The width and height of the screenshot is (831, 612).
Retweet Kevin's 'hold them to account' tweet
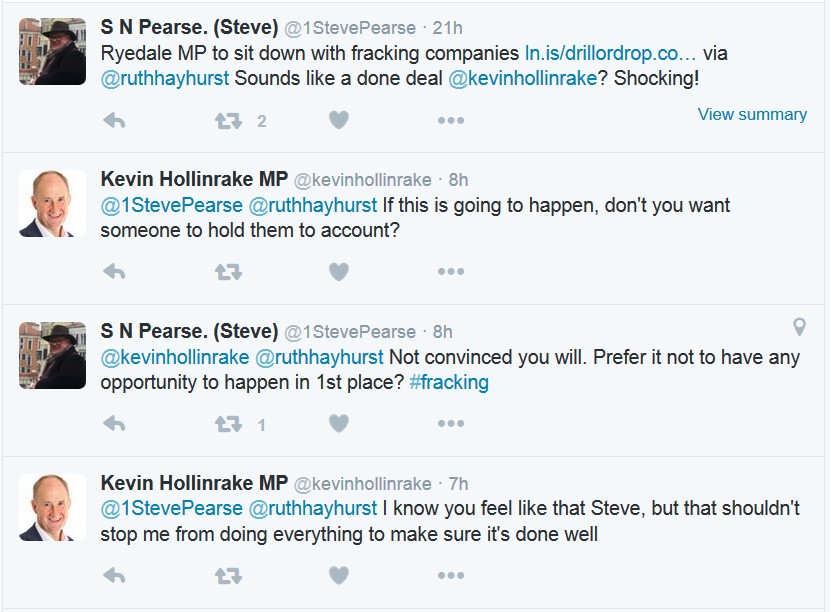(228, 272)
